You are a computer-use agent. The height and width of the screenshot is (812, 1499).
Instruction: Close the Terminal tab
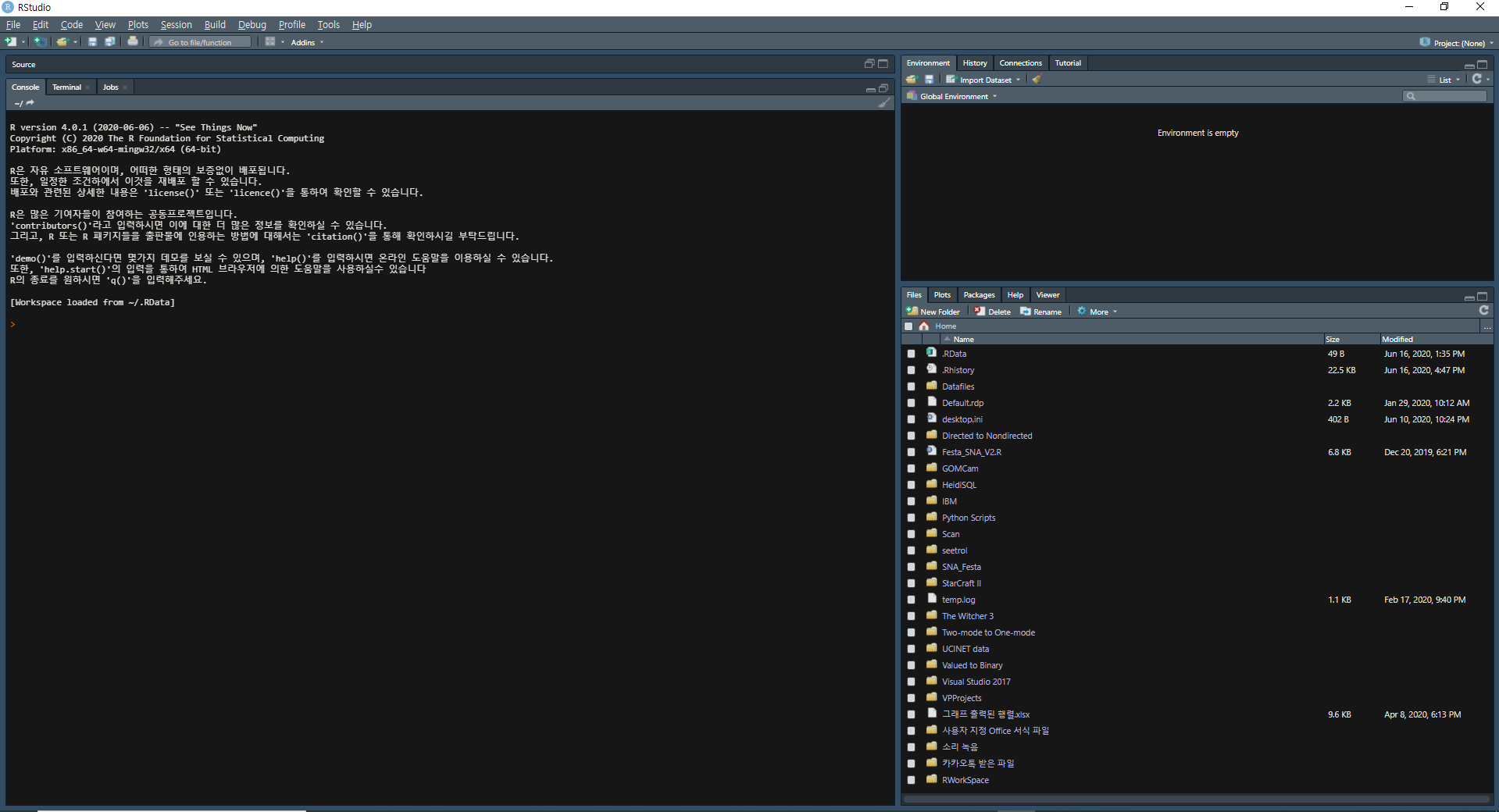(87, 87)
